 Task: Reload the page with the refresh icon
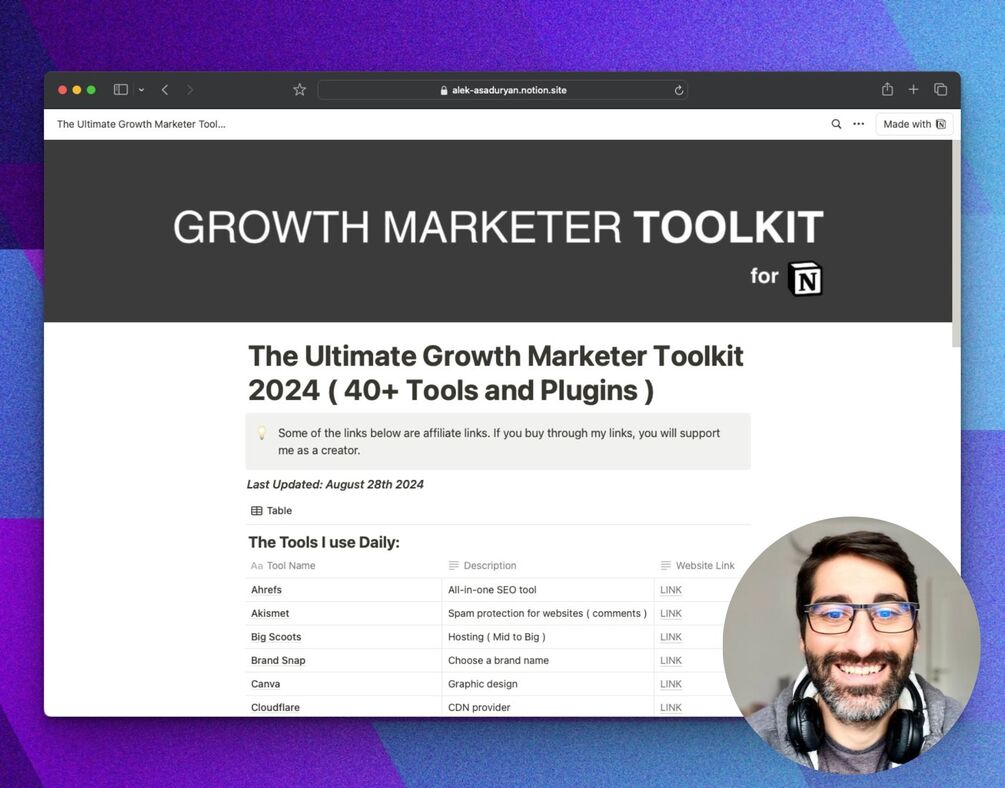point(679,90)
